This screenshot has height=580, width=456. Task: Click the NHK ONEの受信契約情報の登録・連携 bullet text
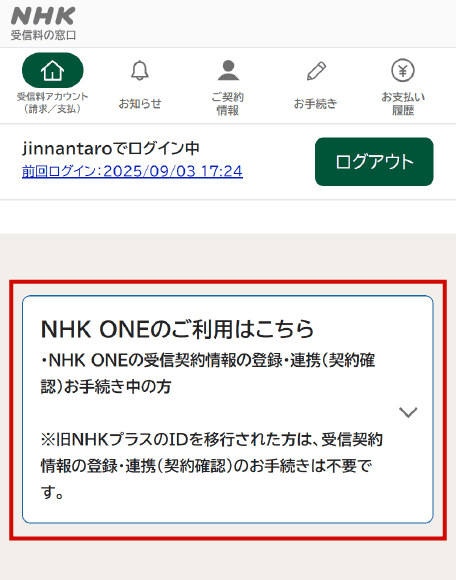pos(208,373)
